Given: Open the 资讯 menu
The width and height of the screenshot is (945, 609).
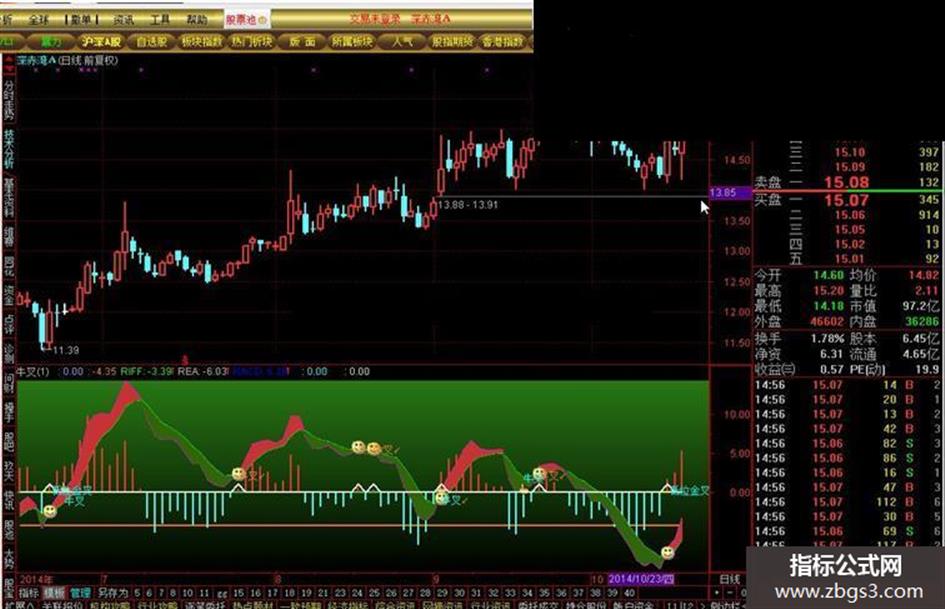Looking at the screenshot, I should coord(124,20).
